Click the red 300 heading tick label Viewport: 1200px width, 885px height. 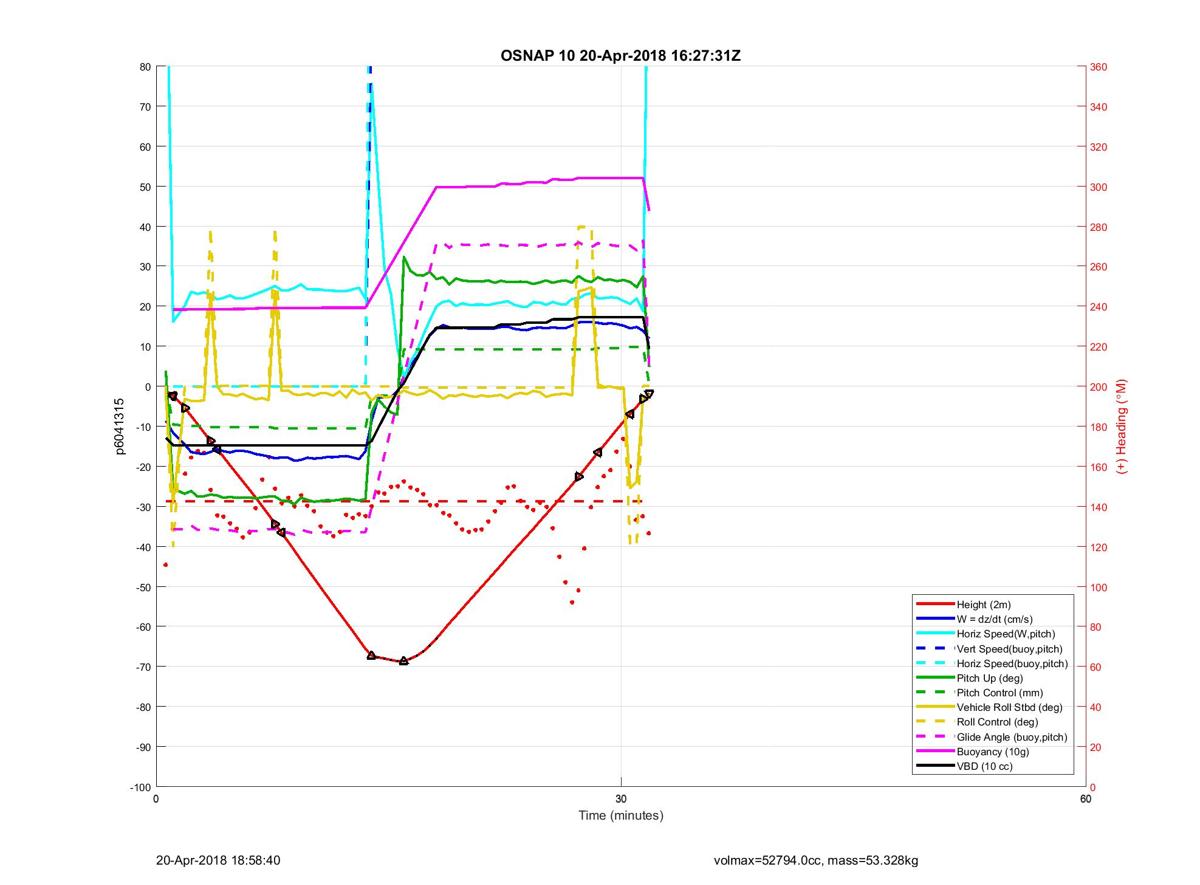pos(1099,187)
